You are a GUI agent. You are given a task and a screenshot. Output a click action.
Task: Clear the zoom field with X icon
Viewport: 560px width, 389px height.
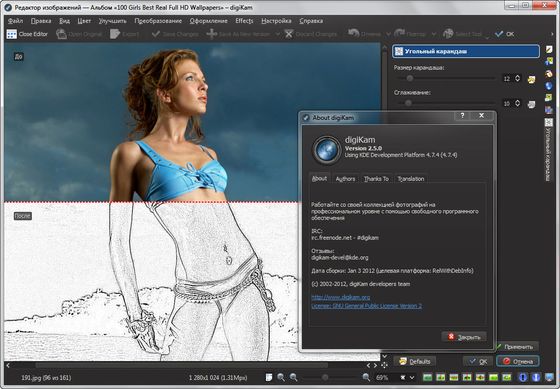coord(403,377)
